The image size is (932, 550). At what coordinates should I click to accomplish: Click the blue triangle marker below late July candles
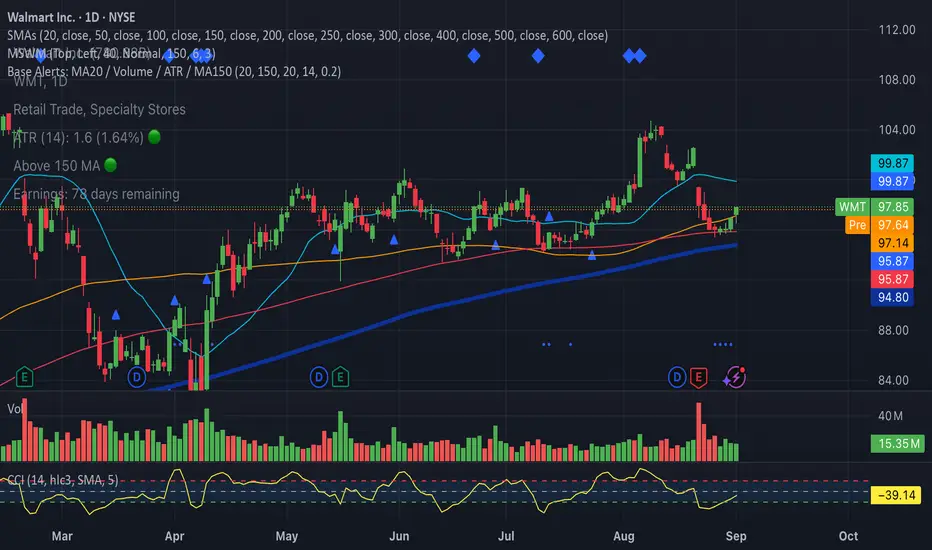(x=591, y=256)
